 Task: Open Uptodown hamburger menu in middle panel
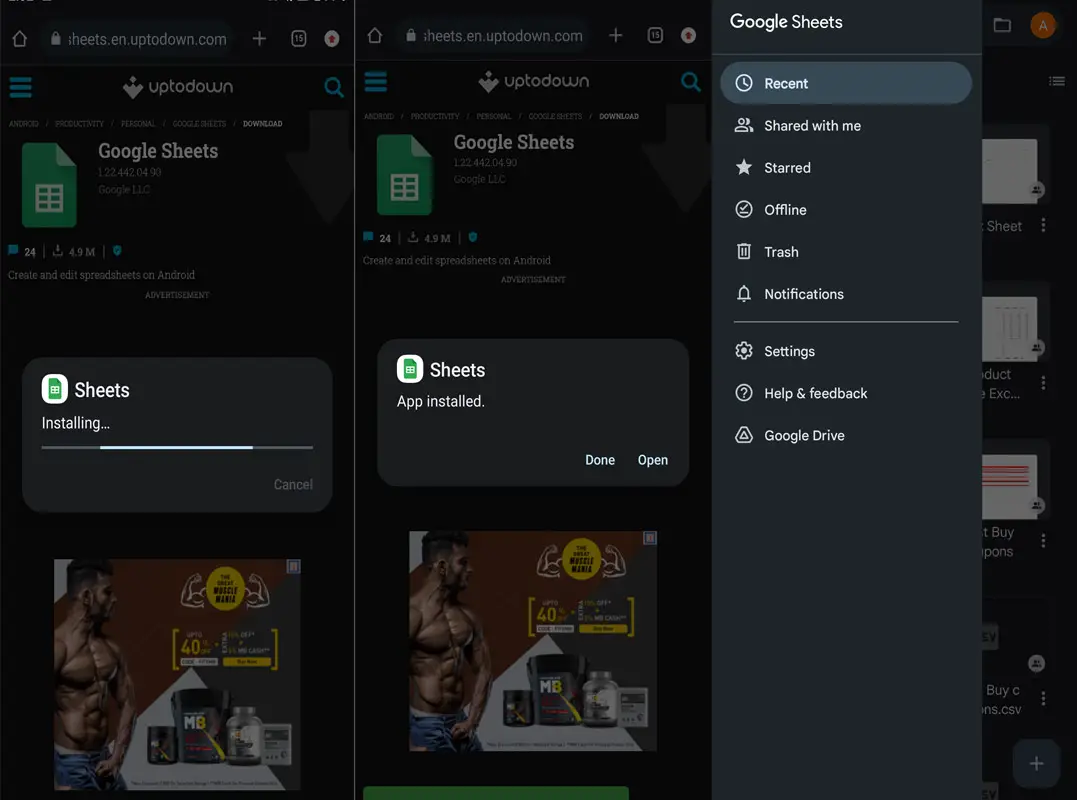coord(376,81)
